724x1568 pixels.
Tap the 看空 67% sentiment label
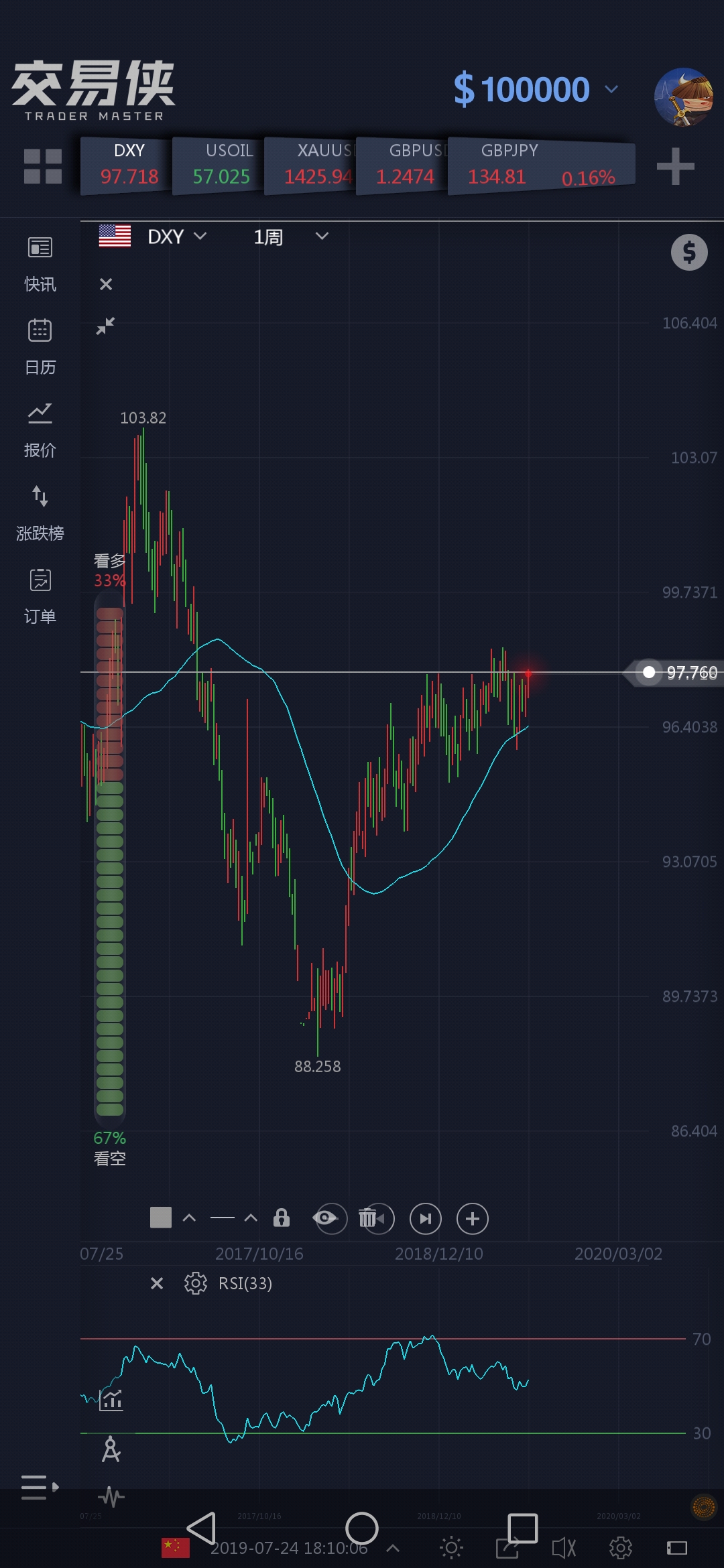[x=109, y=1148]
